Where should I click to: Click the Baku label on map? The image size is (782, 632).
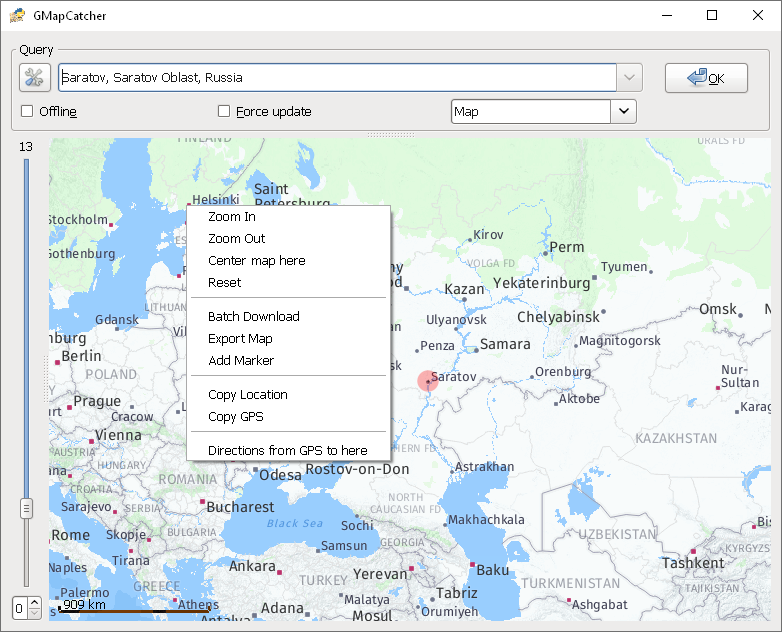[x=493, y=570]
